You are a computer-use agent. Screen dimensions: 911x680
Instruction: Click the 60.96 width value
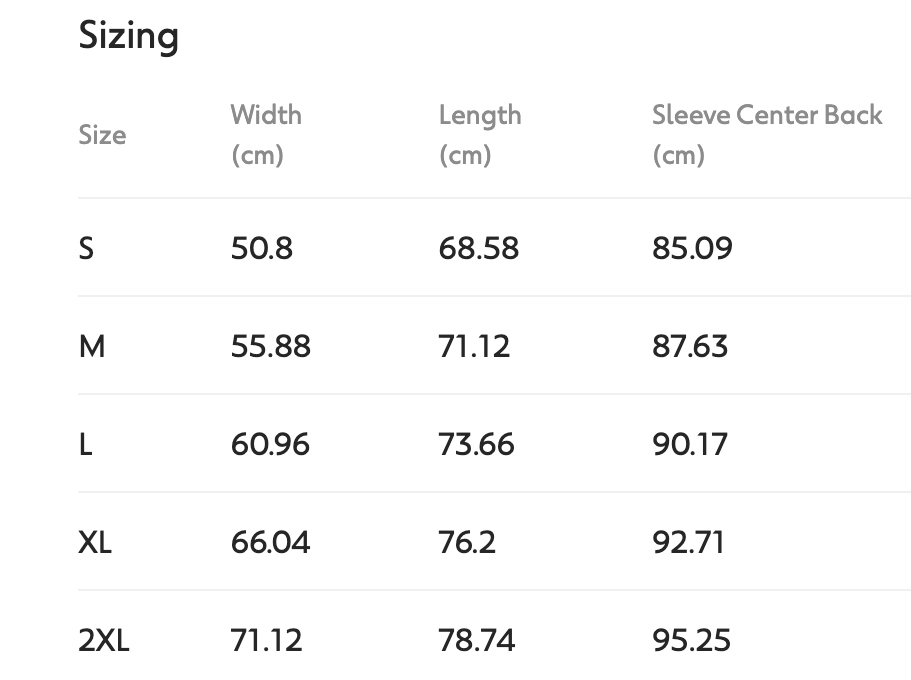click(270, 444)
